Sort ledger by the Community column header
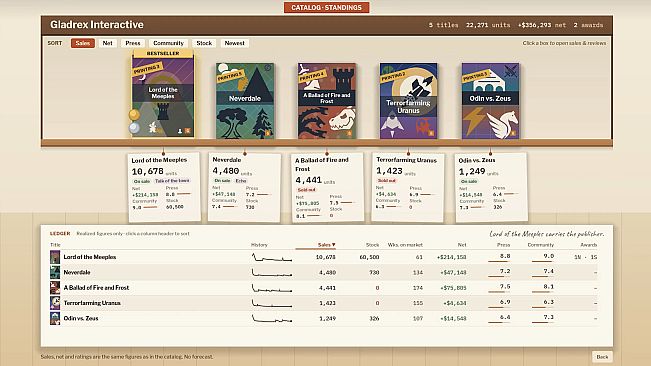This screenshot has width=651, height=366. pyautogui.click(x=541, y=245)
